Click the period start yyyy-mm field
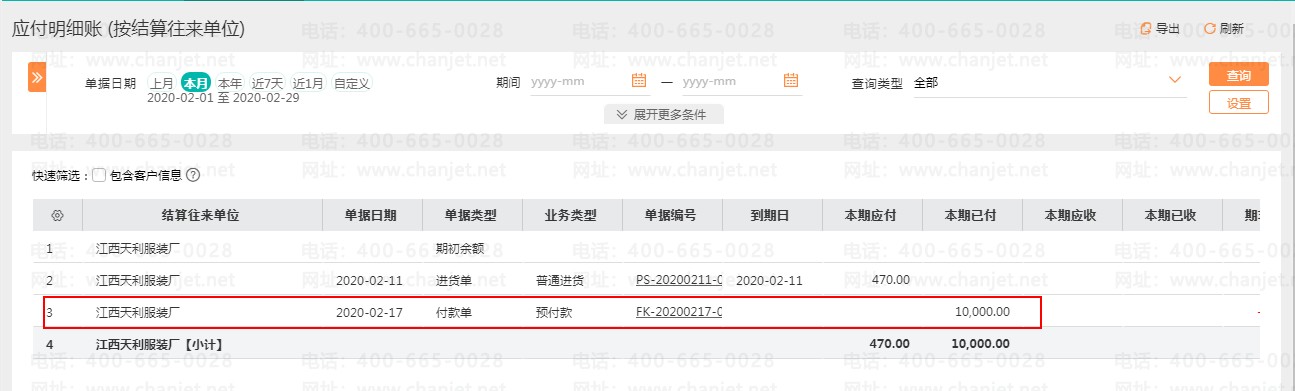Image resolution: width=1295 pixels, height=391 pixels. [578, 81]
